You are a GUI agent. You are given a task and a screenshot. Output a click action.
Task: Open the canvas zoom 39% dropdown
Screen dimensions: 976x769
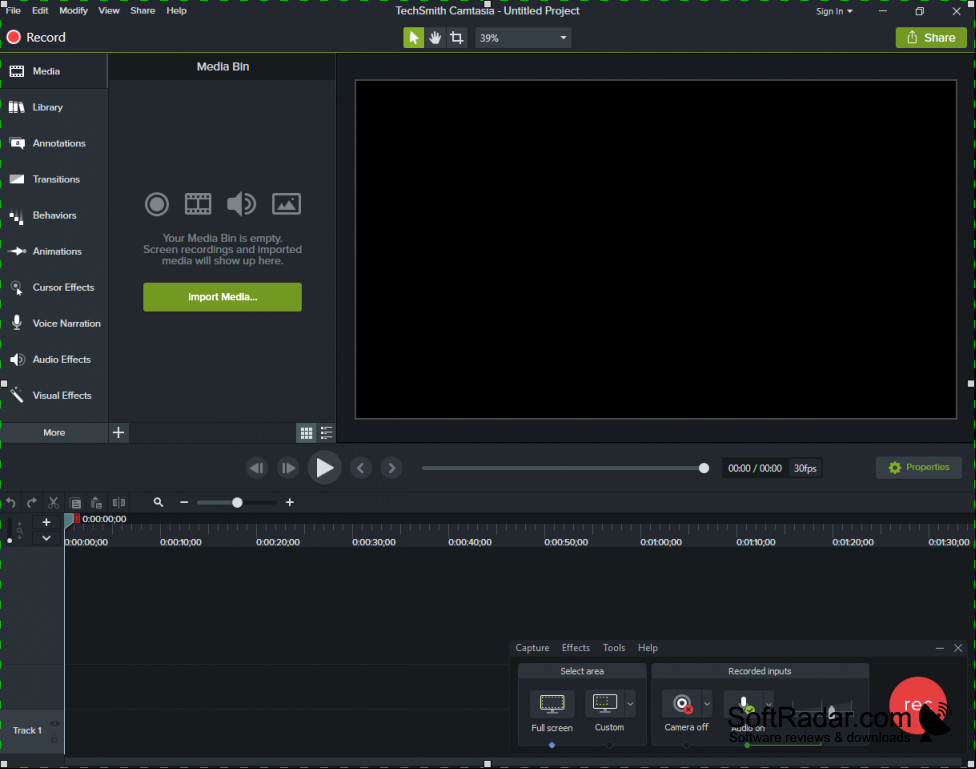pos(523,38)
